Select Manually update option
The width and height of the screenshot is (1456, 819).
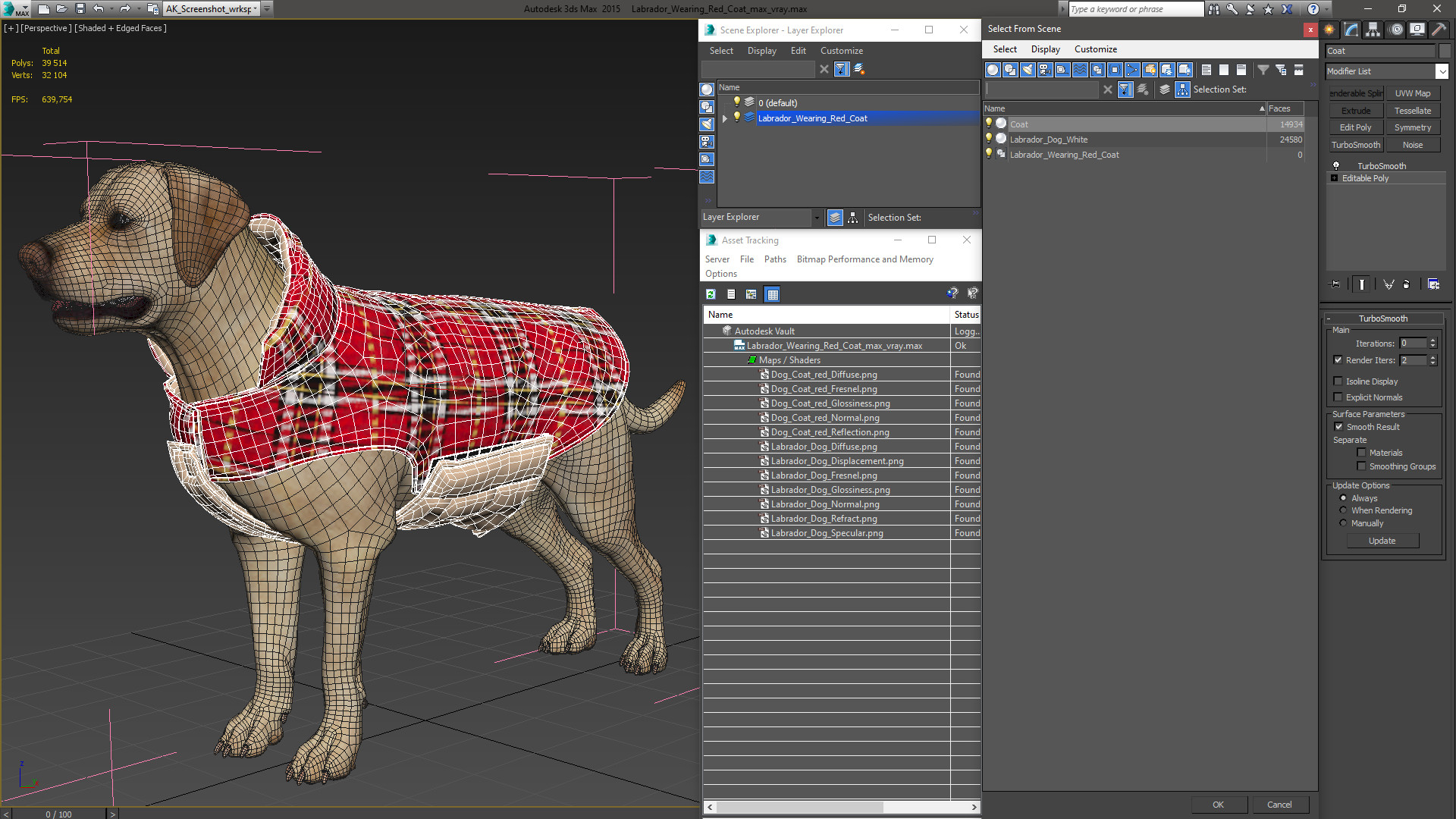click(x=1344, y=523)
